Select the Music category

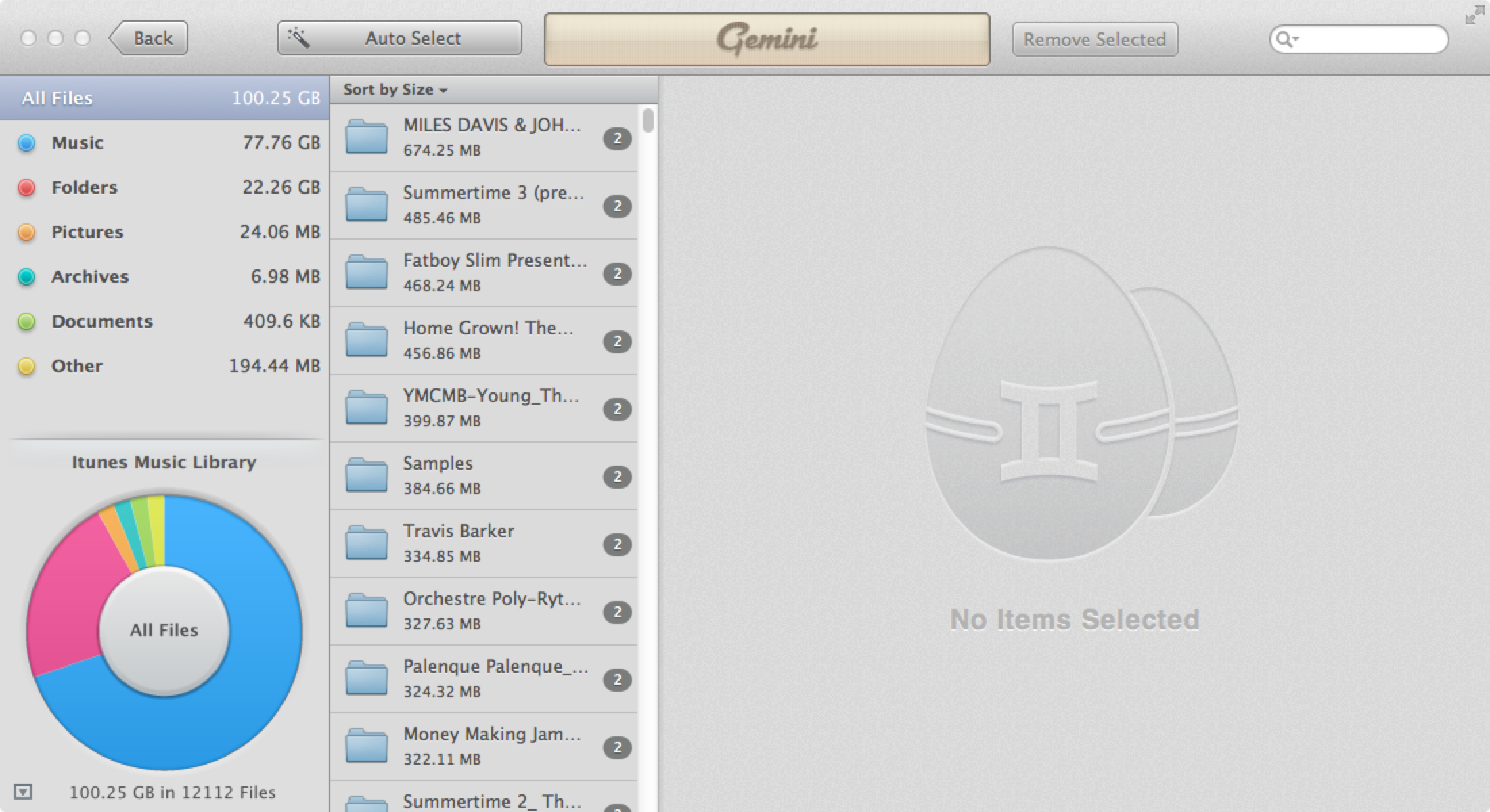coord(164,143)
